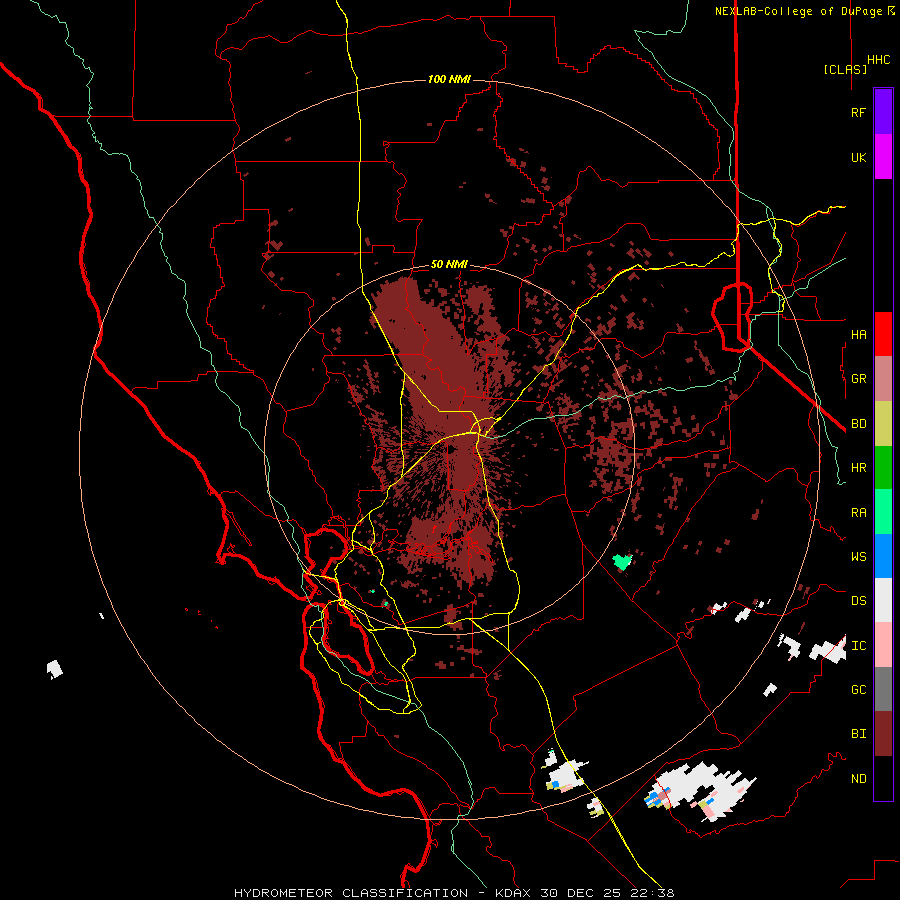Click the "HYDROMETEOR CLASSIFICATION" title text

(x=351, y=893)
